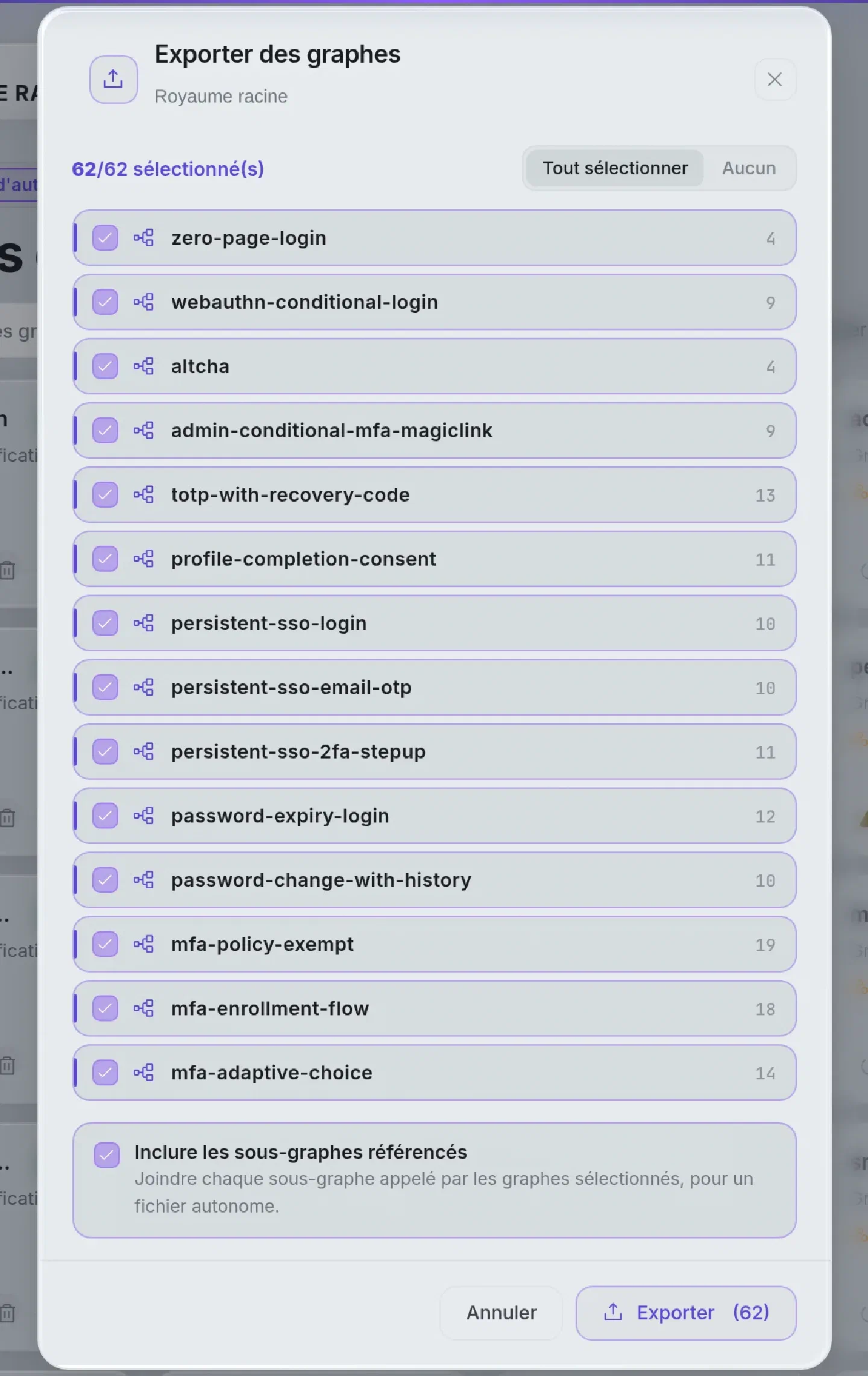Uncheck the profile-completion-consent checkbox
Screen dimensions: 868x1376
(x=105, y=559)
